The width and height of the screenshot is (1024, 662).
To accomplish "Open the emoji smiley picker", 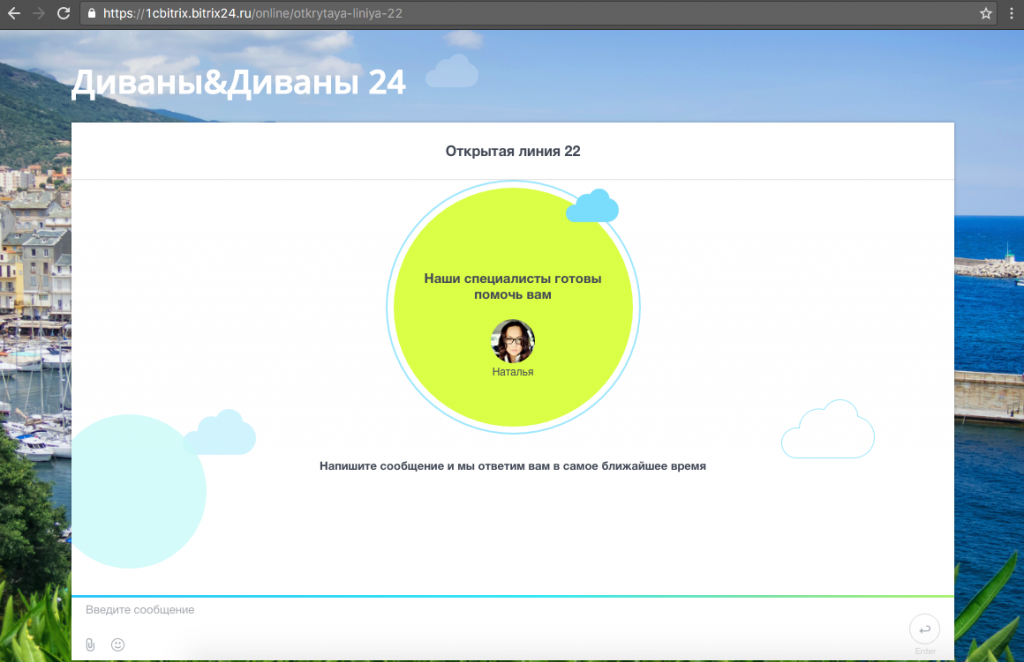I will coord(118,644).
